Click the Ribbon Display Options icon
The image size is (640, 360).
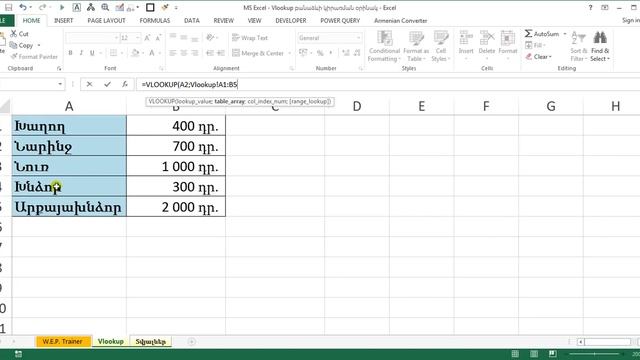(605, 7)
